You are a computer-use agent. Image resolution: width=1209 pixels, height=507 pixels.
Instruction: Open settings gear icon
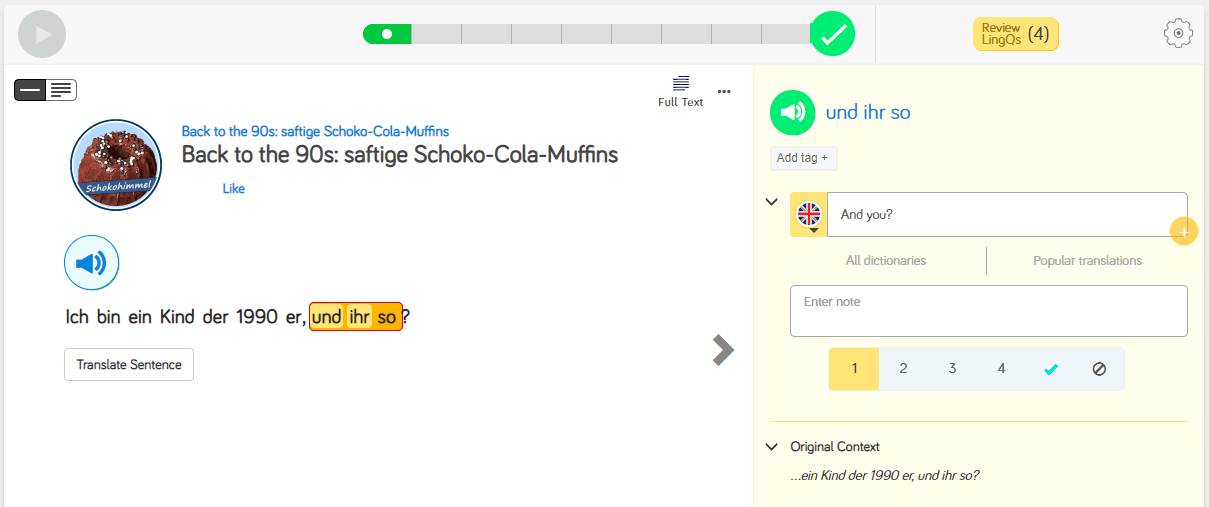coord(1179,34)
